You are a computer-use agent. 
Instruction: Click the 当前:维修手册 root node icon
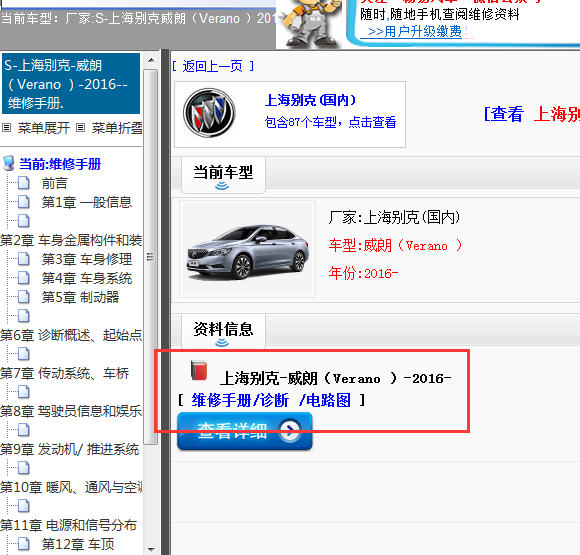pos(9,164)
